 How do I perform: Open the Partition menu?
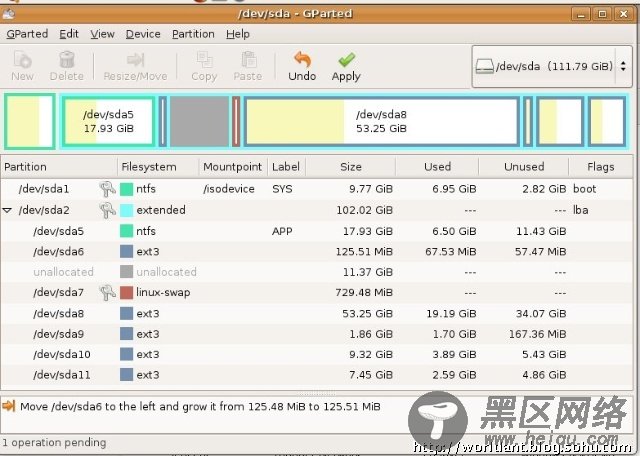[x=193, y=34]
